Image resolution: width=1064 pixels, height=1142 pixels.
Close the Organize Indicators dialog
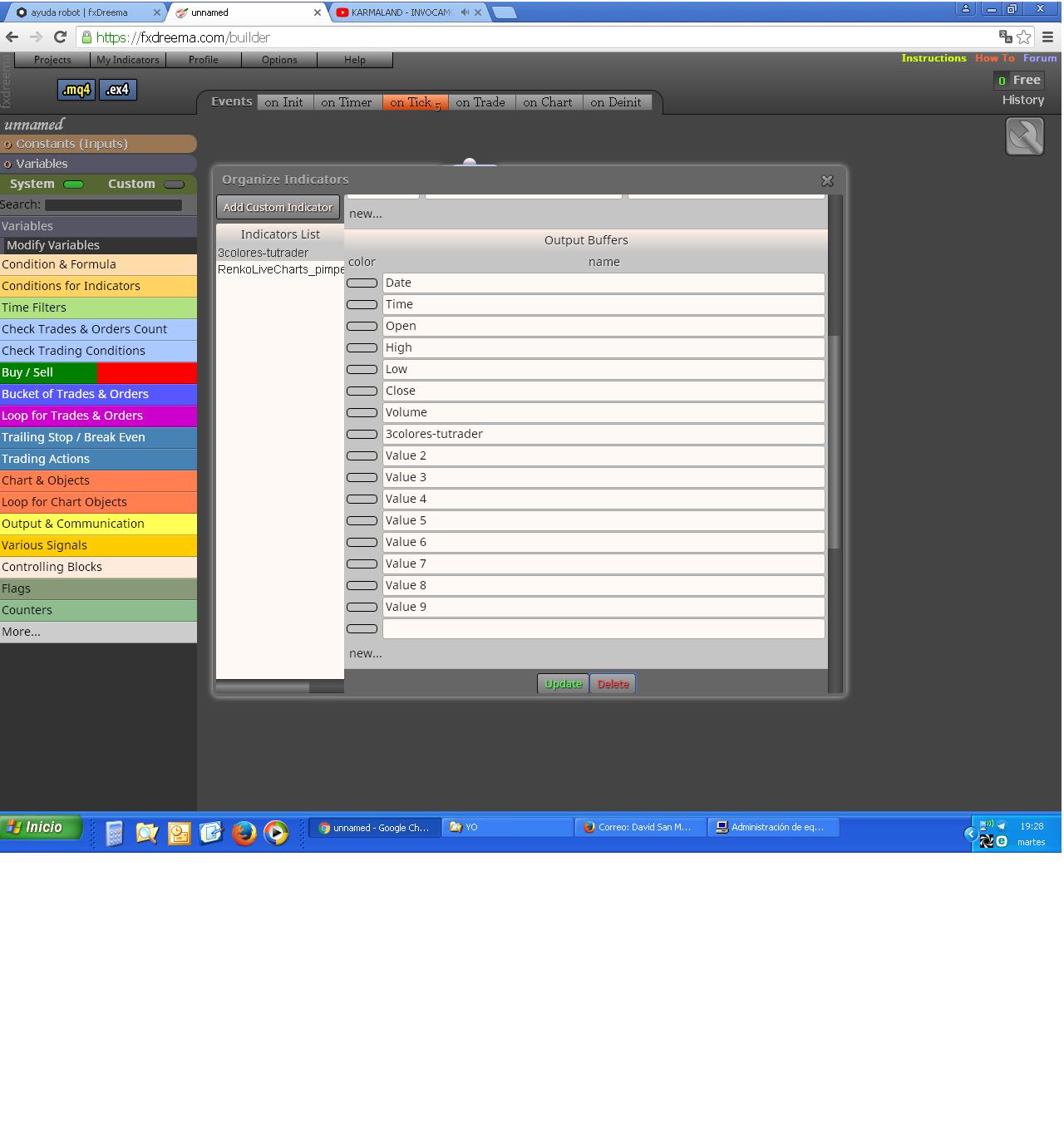click(827, 180)
